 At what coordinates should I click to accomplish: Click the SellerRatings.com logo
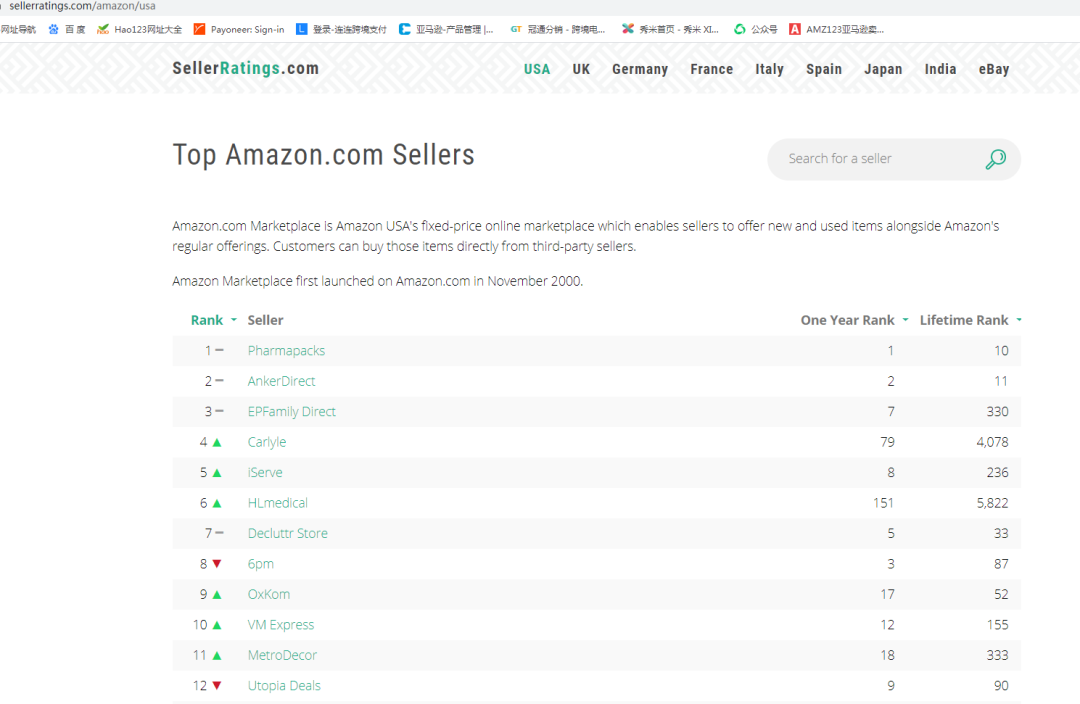[246, 68]
